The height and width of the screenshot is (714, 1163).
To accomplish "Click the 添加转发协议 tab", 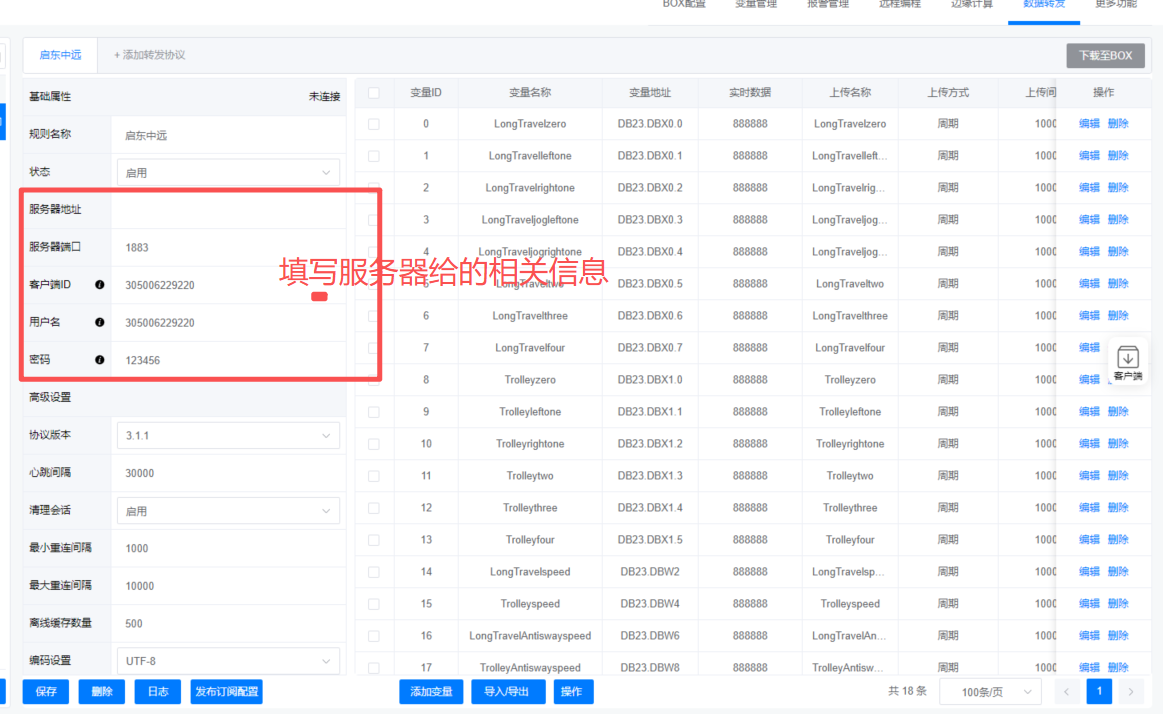I will click(149, 55).
